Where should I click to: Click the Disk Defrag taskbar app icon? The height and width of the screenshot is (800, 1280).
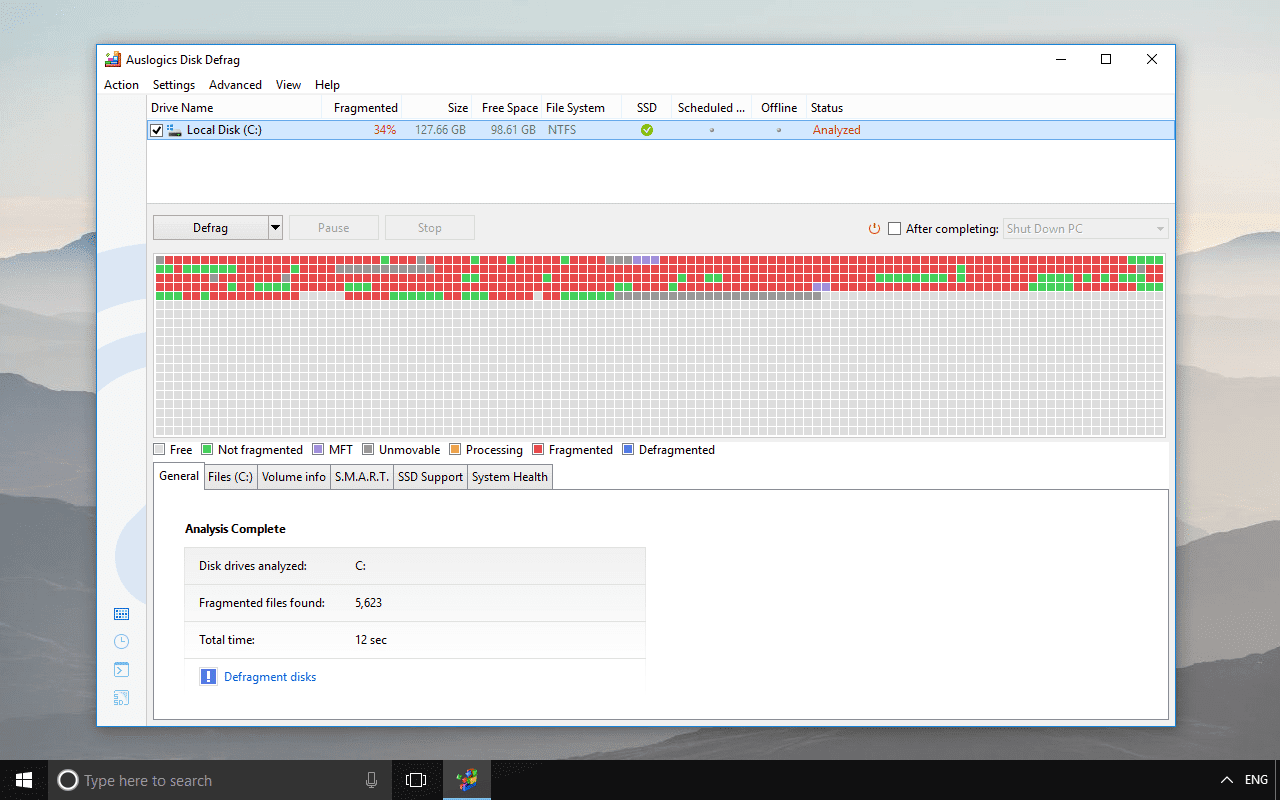click(x=467, y=780)
